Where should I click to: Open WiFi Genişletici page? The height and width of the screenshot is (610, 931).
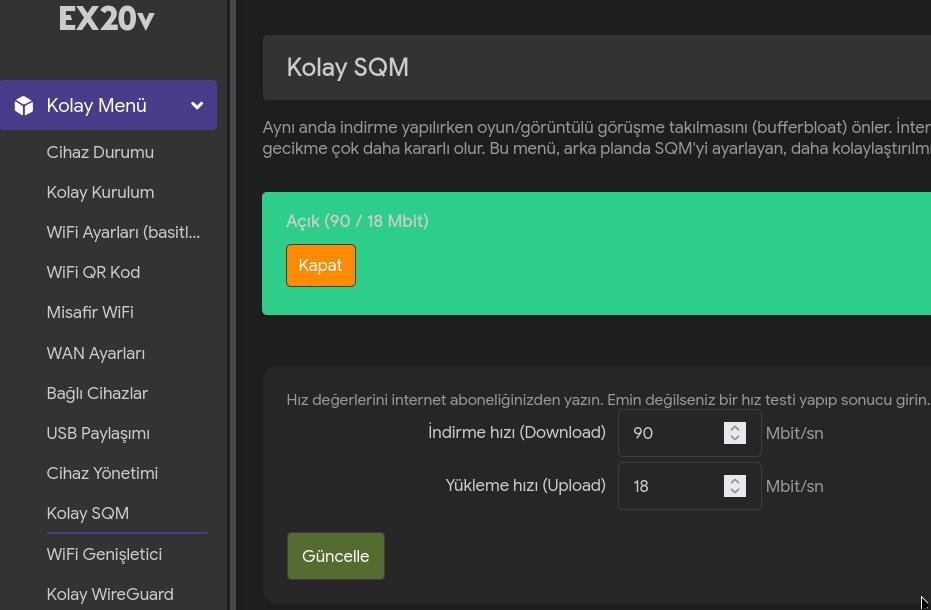104,554
